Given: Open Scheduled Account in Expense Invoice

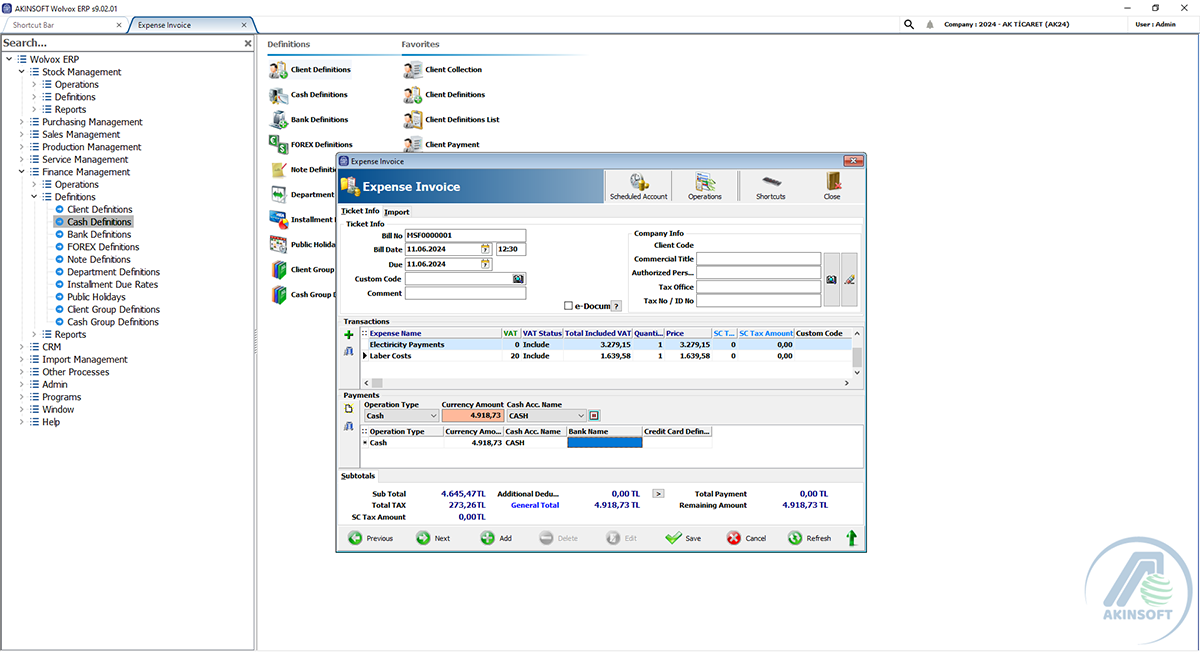Looking at the screenshot, I should (638, 186).
